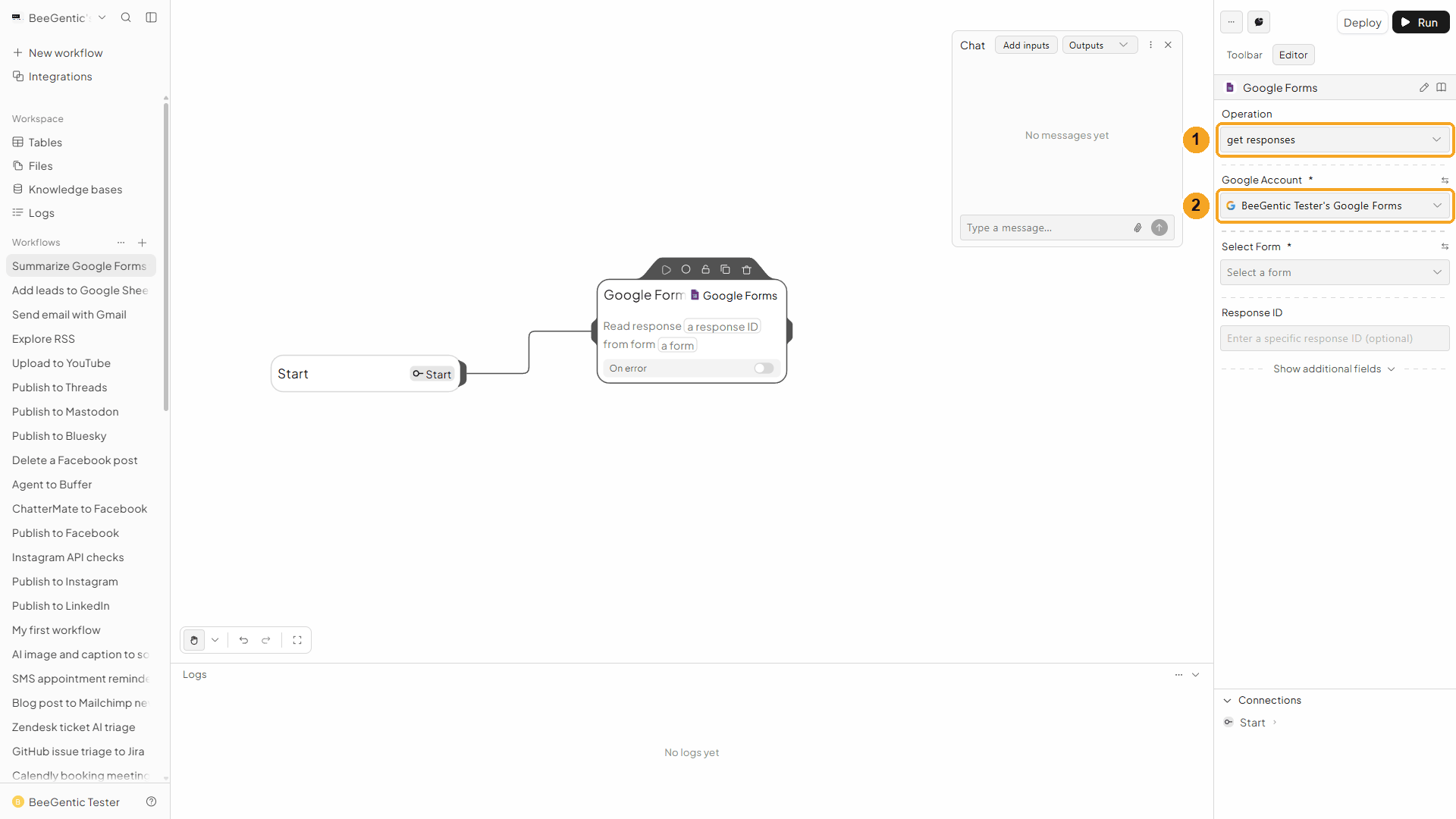Image resolution: width=1456 pixels, height=819 pixels.
Task: Open the help icon next to BeeGentic Tester
Action: (x=151, y=802)
